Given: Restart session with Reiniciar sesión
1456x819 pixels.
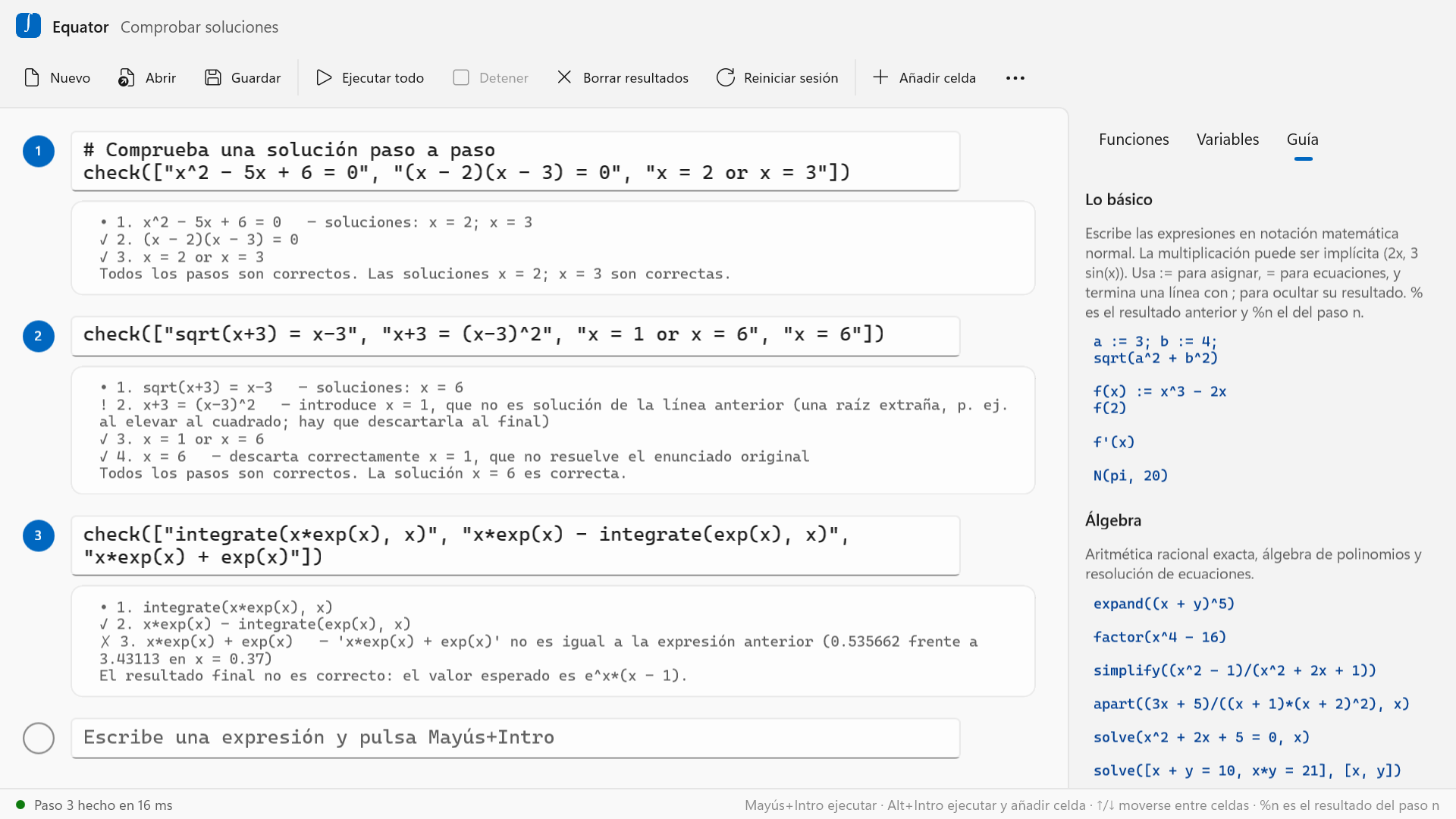Looking at the screenshot, I should click(x=777, y=77).
